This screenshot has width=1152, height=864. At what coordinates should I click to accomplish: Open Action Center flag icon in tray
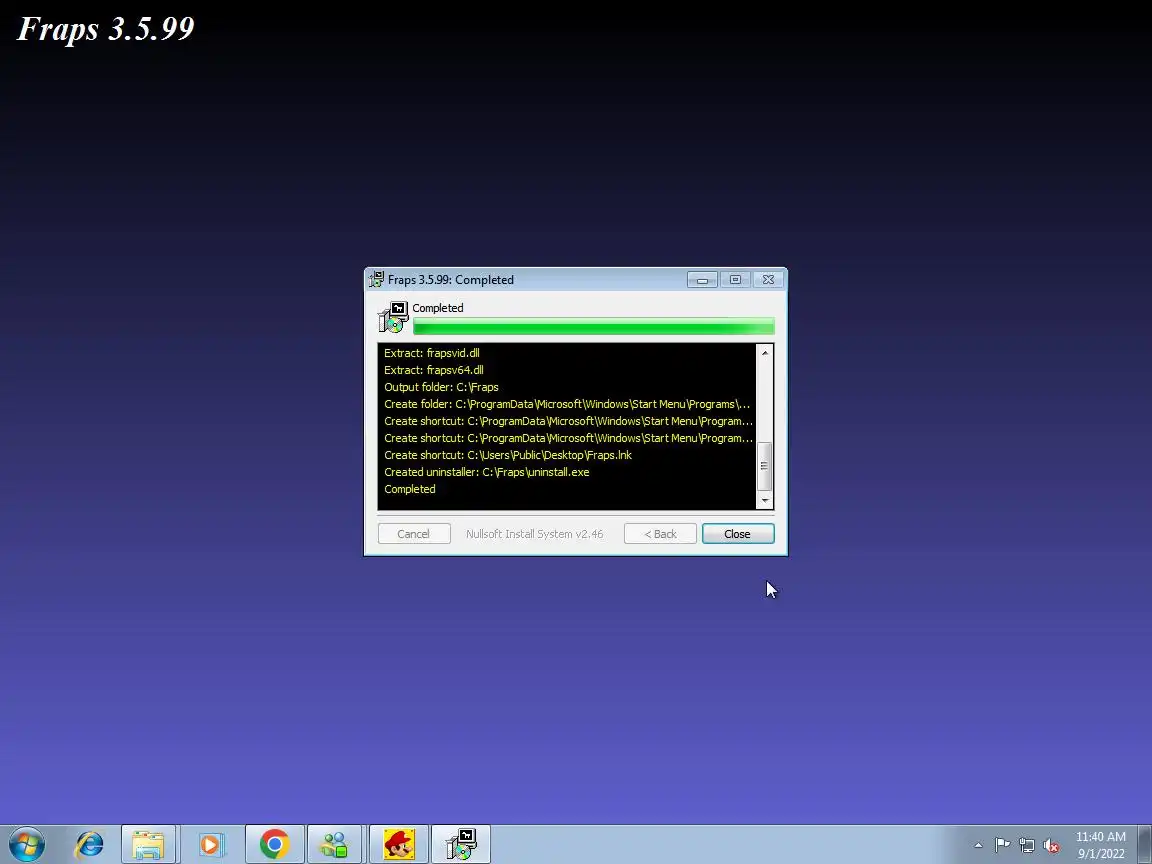click(1002, 845)
